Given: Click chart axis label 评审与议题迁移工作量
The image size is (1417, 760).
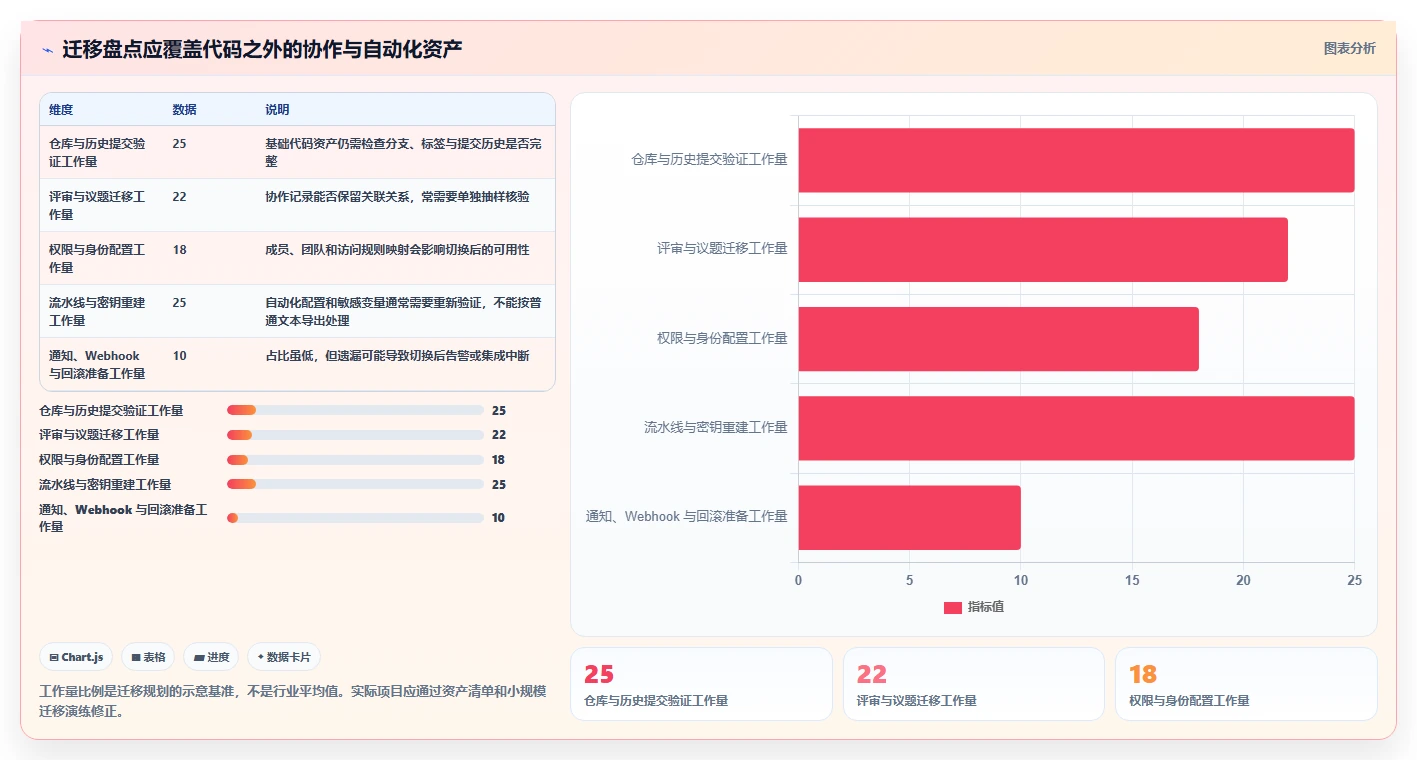Looking at the screenshot, I should [x=722, y=249].
